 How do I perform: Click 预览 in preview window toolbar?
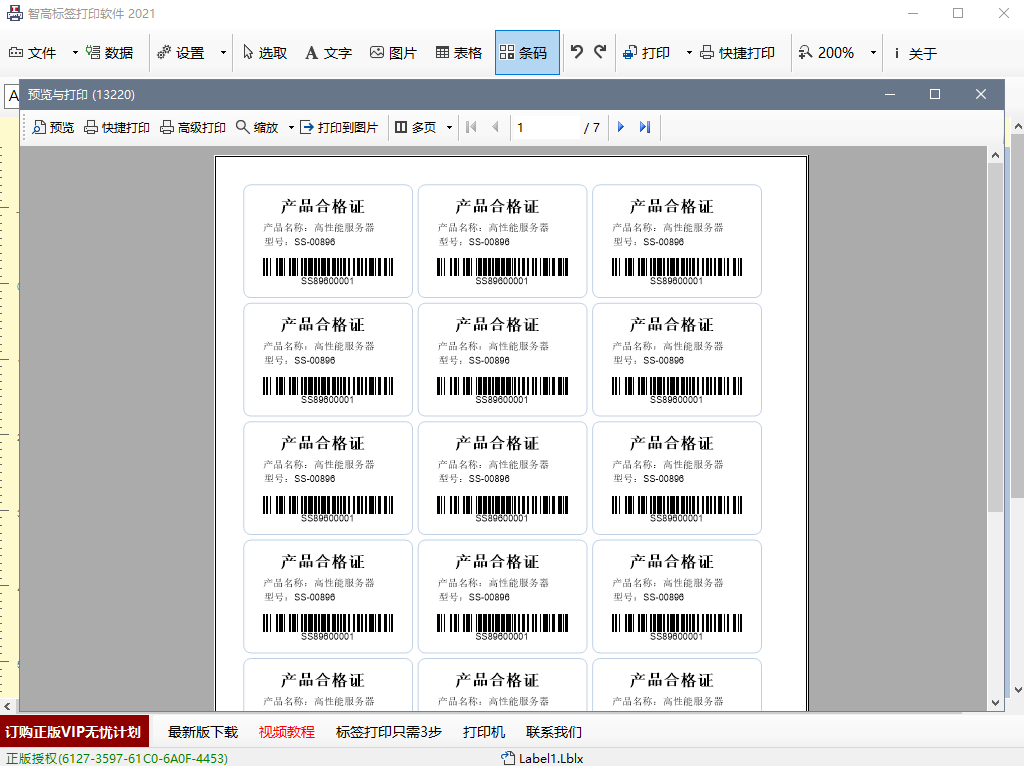pyautogui.click(x=54, y=127)
